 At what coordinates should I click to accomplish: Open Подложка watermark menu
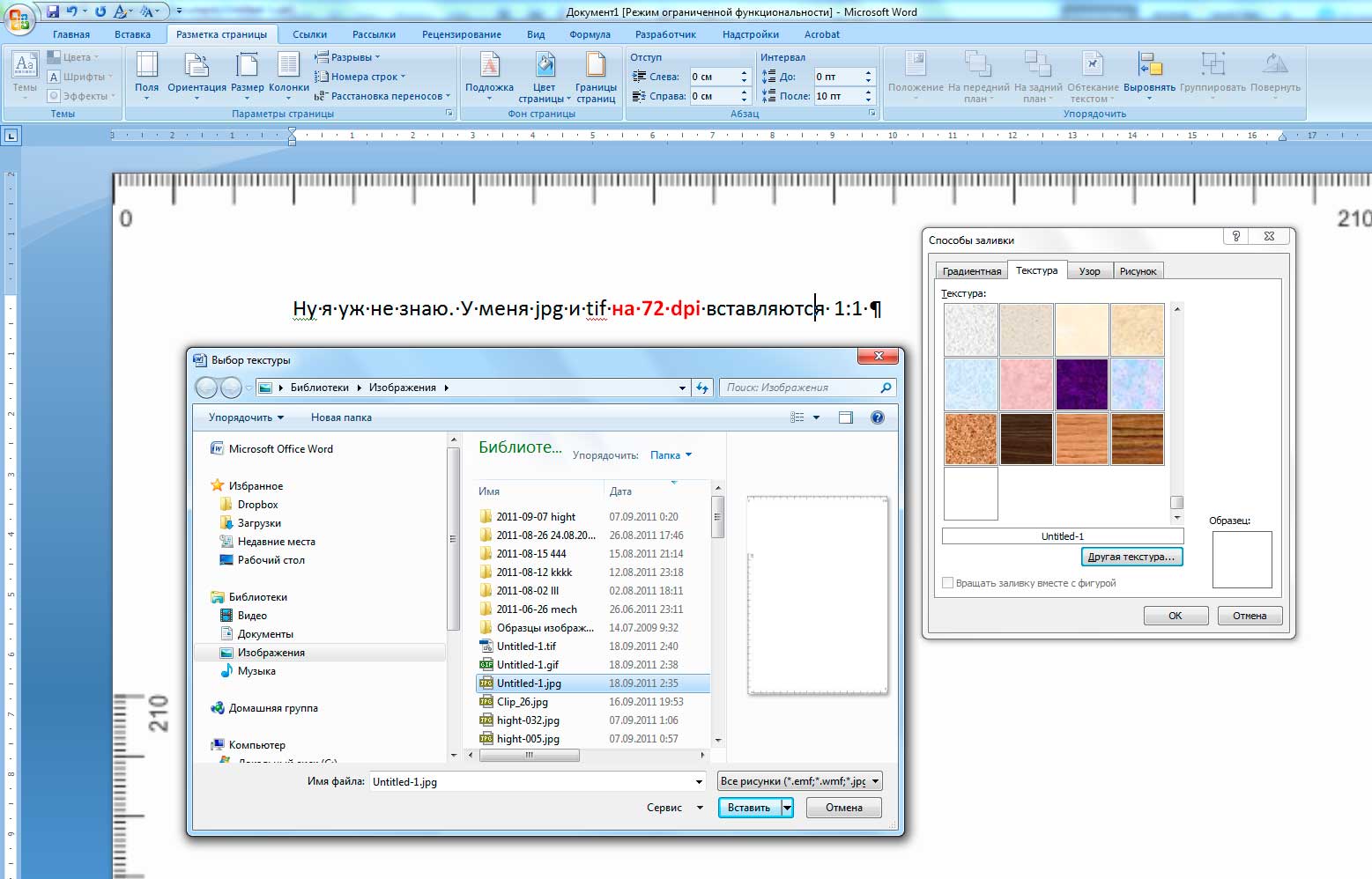[x=489, y=76]
